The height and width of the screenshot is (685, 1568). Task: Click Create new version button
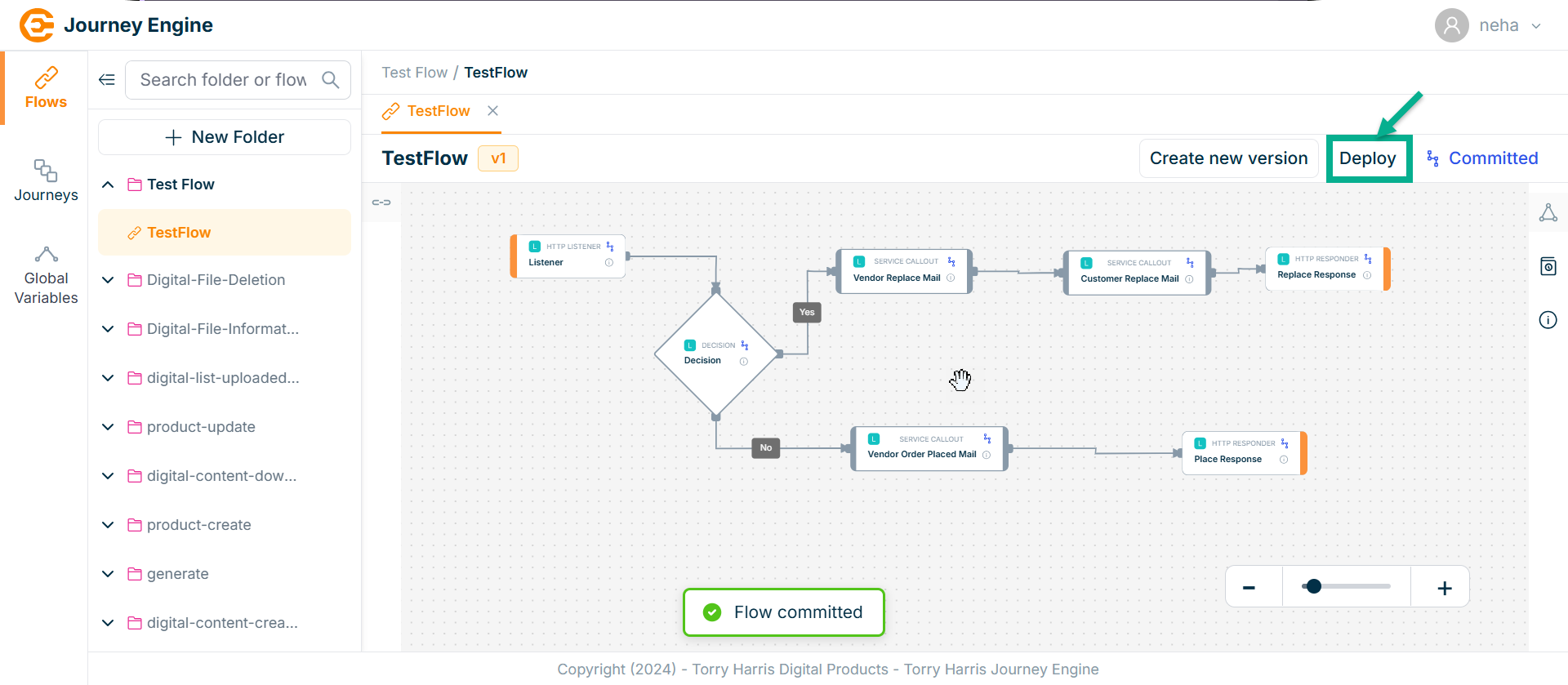click(x=1228, y=158)
